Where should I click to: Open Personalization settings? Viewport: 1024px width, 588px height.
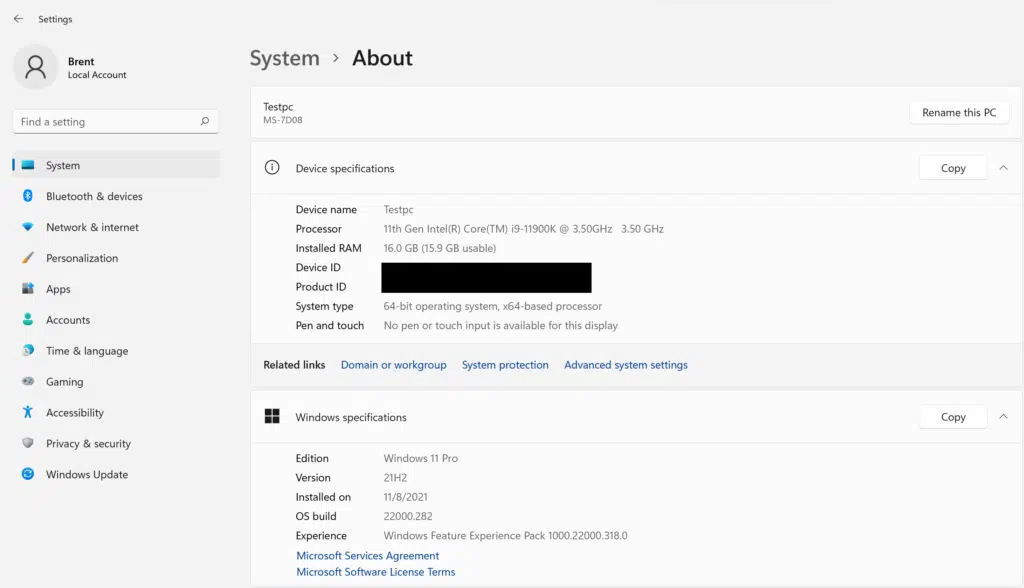tap(116, 257)
